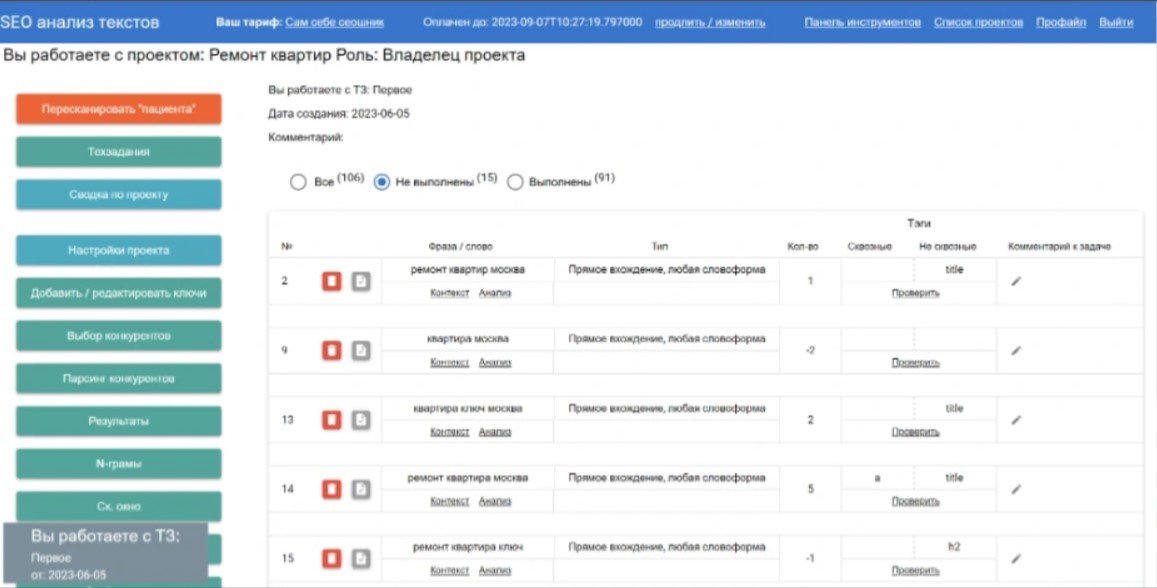Click 'Выйти' to log out

(x=1116, y=22)
